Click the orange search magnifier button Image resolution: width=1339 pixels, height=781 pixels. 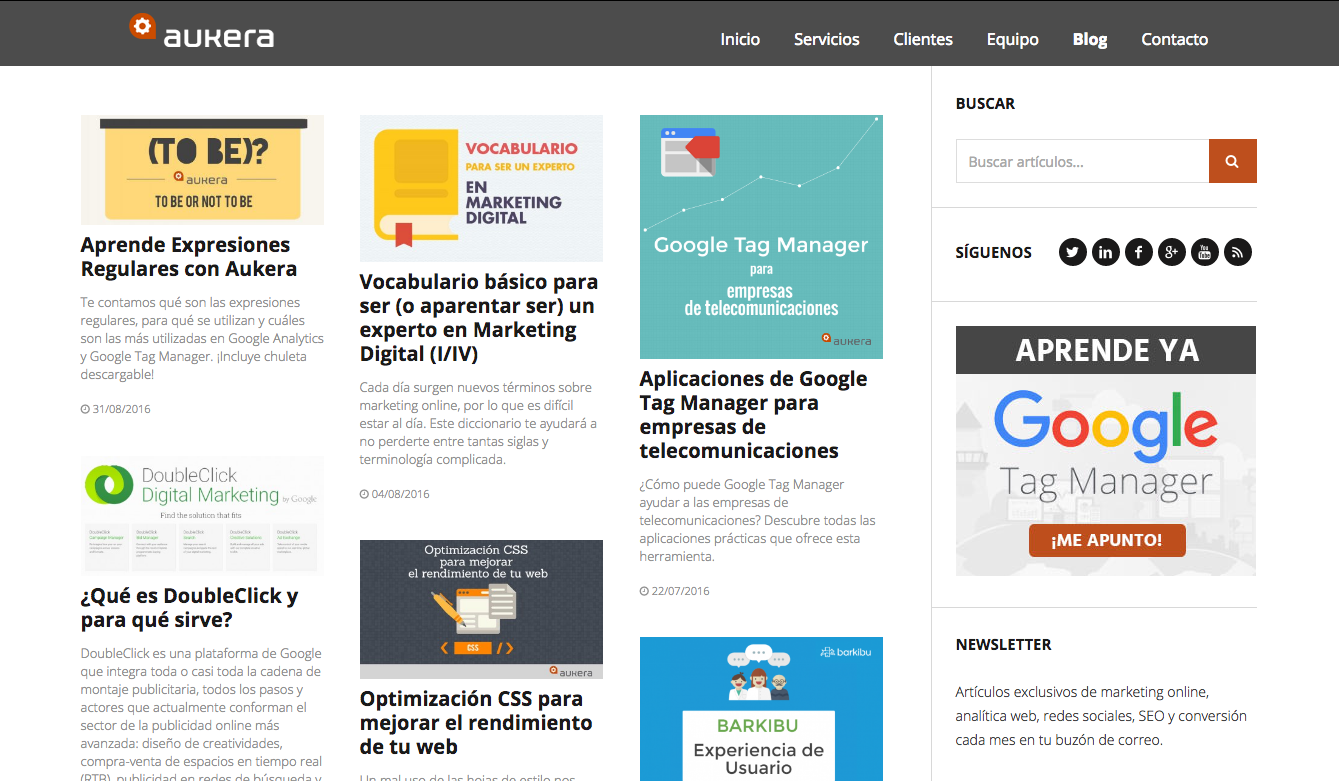click(x=1232, y=161)
